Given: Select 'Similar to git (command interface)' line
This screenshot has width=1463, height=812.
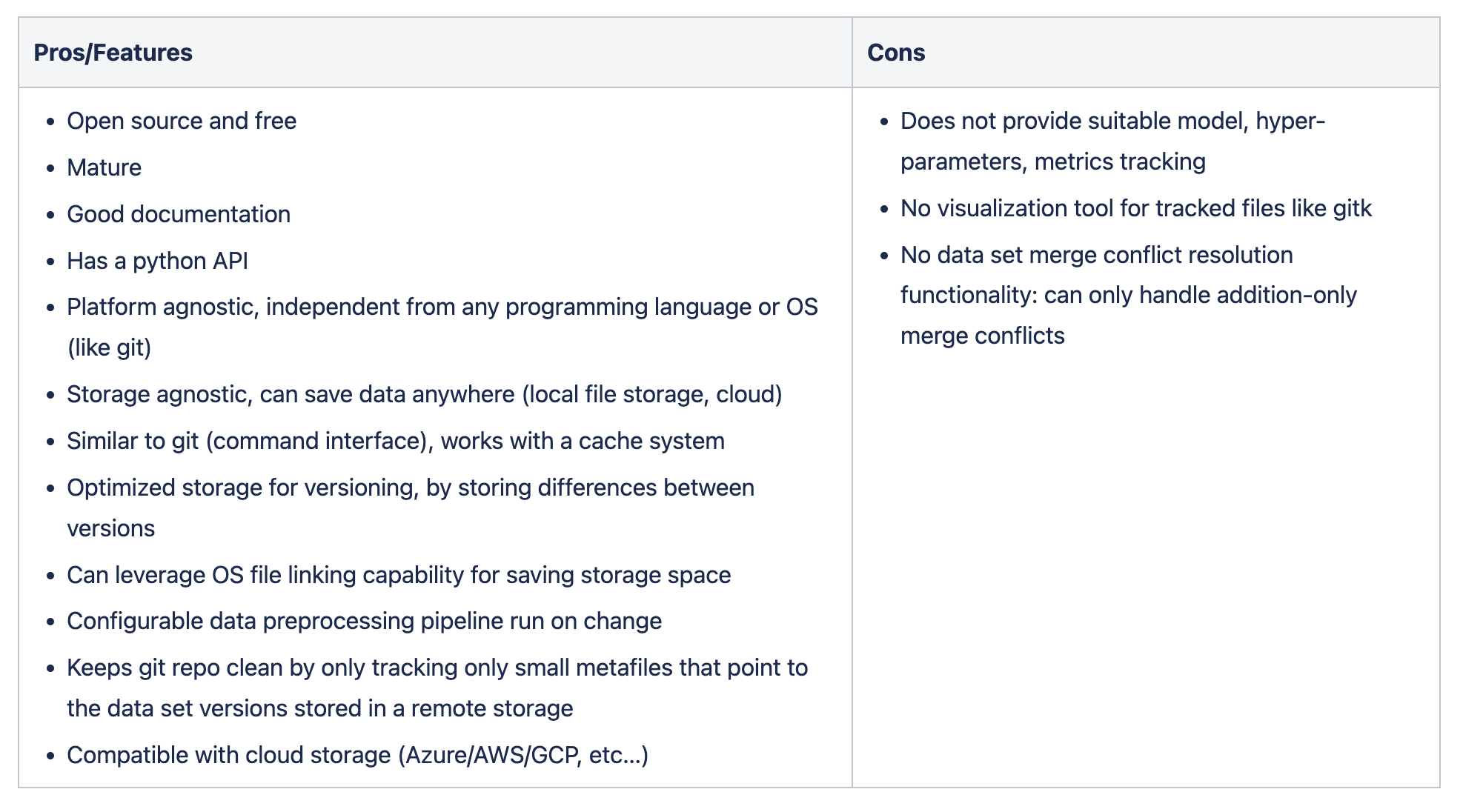Looking at the screenshot, I should [396, 441].
